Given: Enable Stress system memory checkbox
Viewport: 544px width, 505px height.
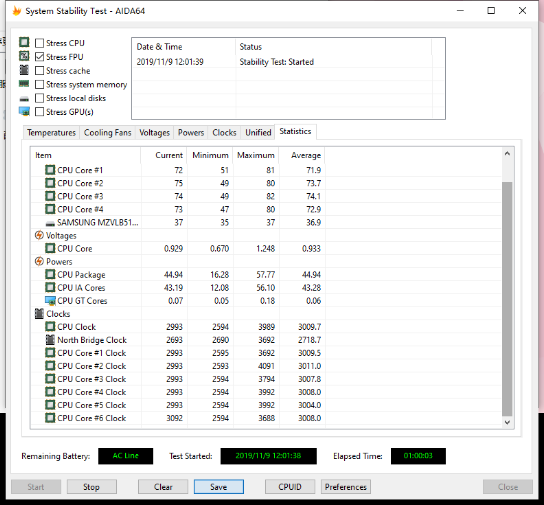Looking at the screenshot, I should [x=40, y=85].
